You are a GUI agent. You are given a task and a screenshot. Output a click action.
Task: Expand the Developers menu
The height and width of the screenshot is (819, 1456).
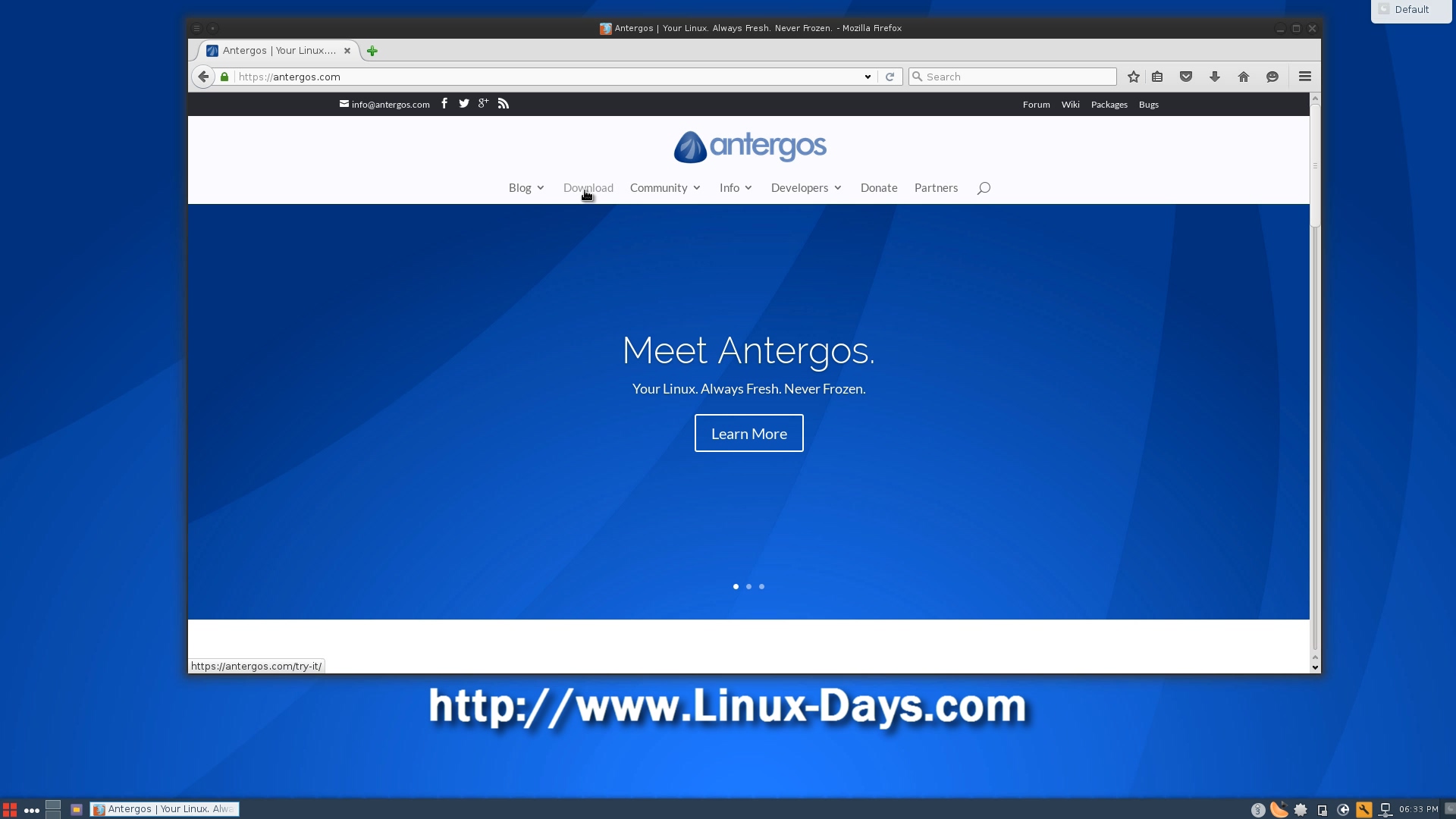tap(806, 188)
